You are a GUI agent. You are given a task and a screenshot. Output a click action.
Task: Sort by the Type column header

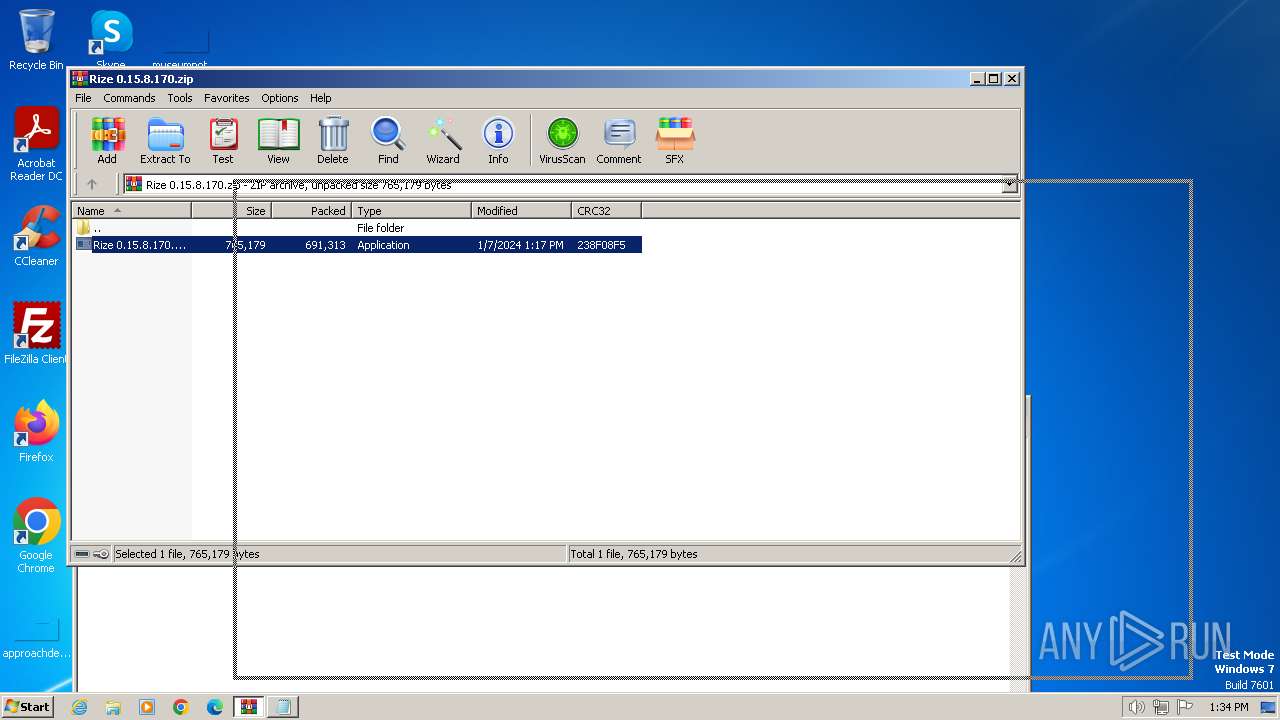[x=411, y=211]
